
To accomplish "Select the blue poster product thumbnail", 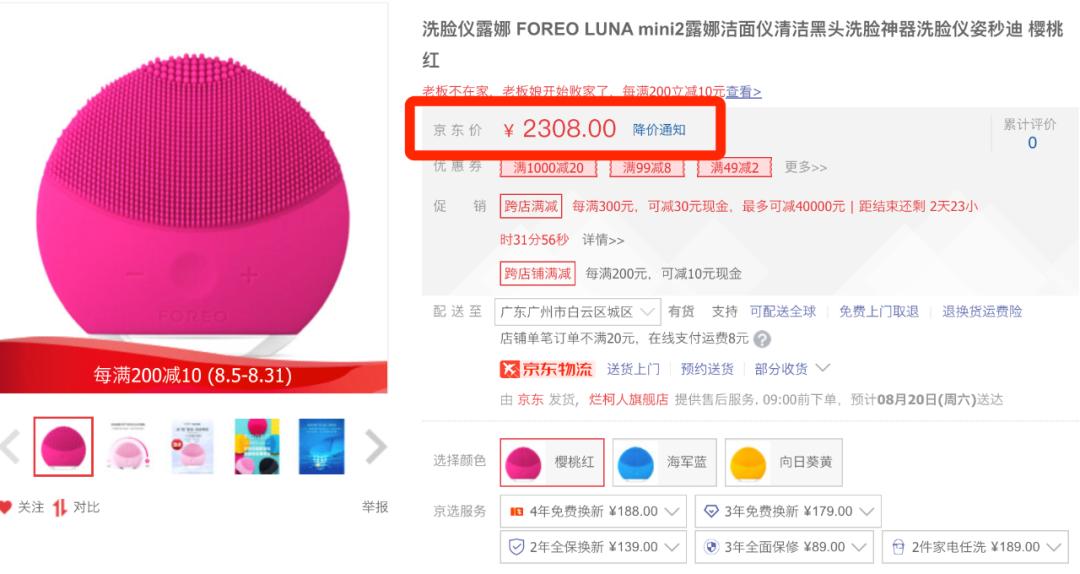I will [321, 446].
